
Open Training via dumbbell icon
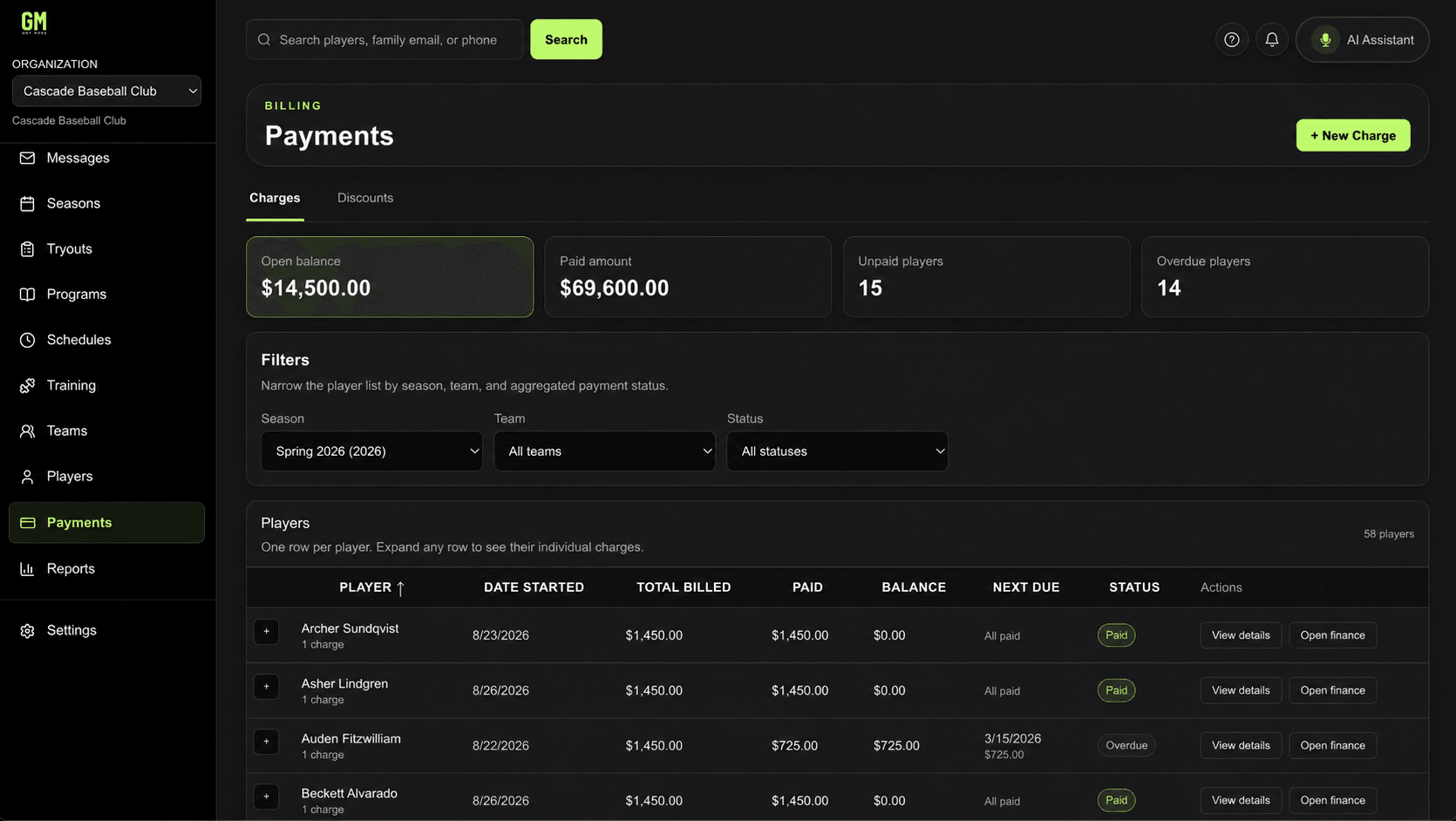28,385
